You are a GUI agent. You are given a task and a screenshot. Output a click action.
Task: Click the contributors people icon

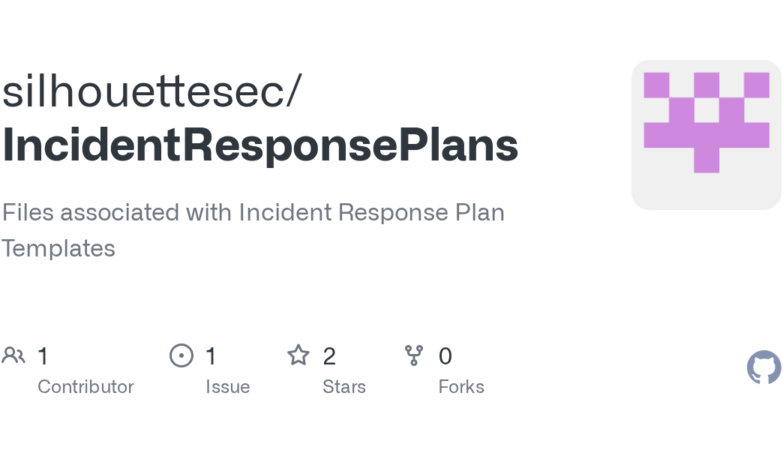click(14, 355)
